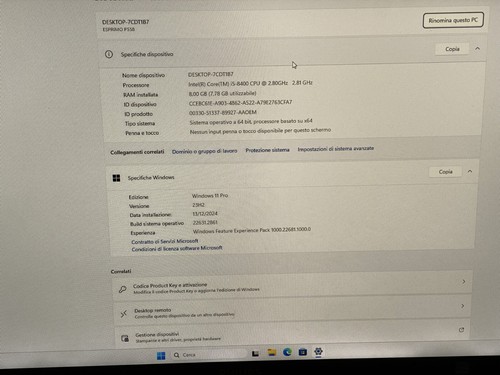
Task: Open Contratto di Servizi Microsoft link
Action: [x=165, y=241]
